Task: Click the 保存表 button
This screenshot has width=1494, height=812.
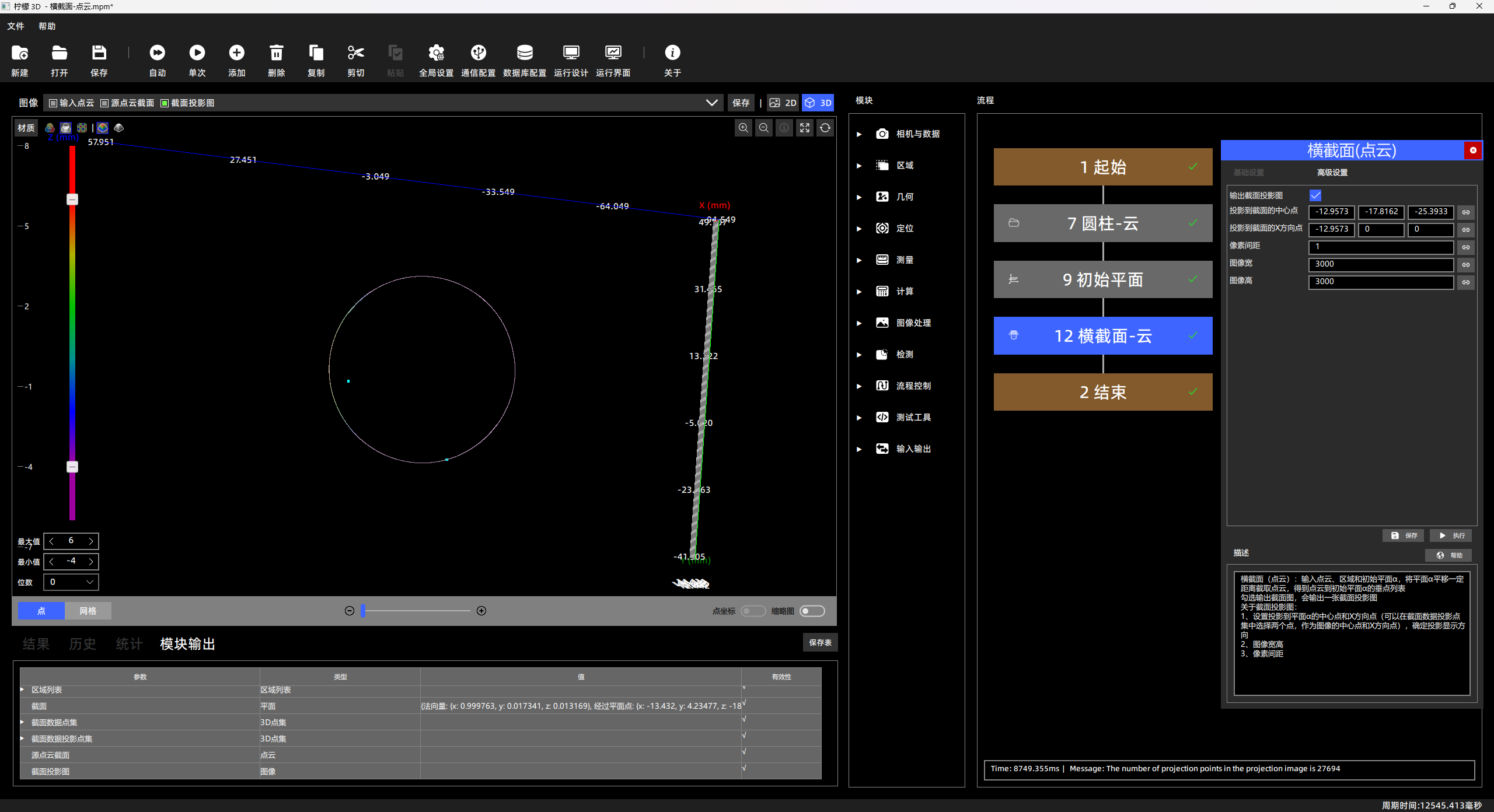Action: click(821, 642)
